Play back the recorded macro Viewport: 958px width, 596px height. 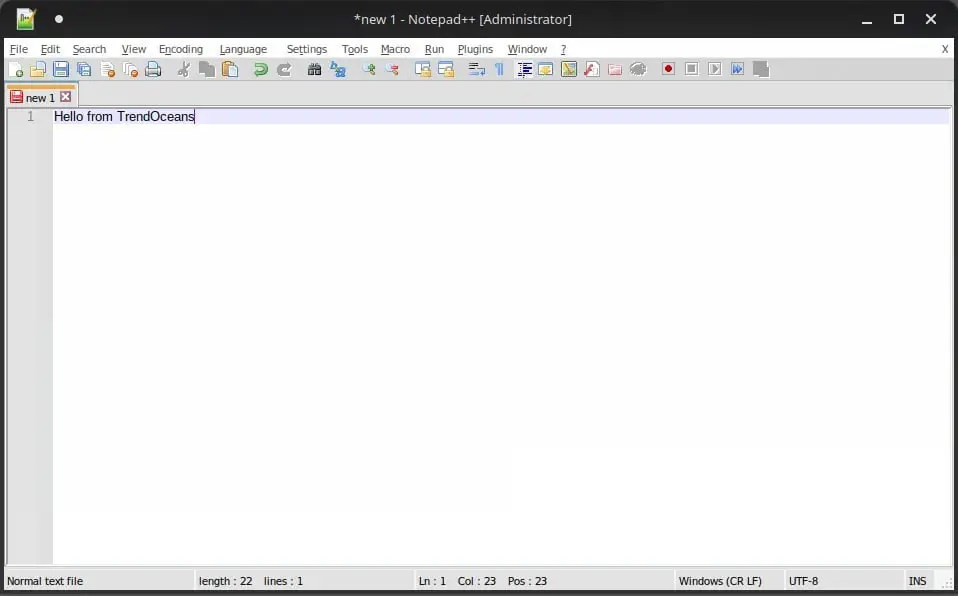(714, 69)
